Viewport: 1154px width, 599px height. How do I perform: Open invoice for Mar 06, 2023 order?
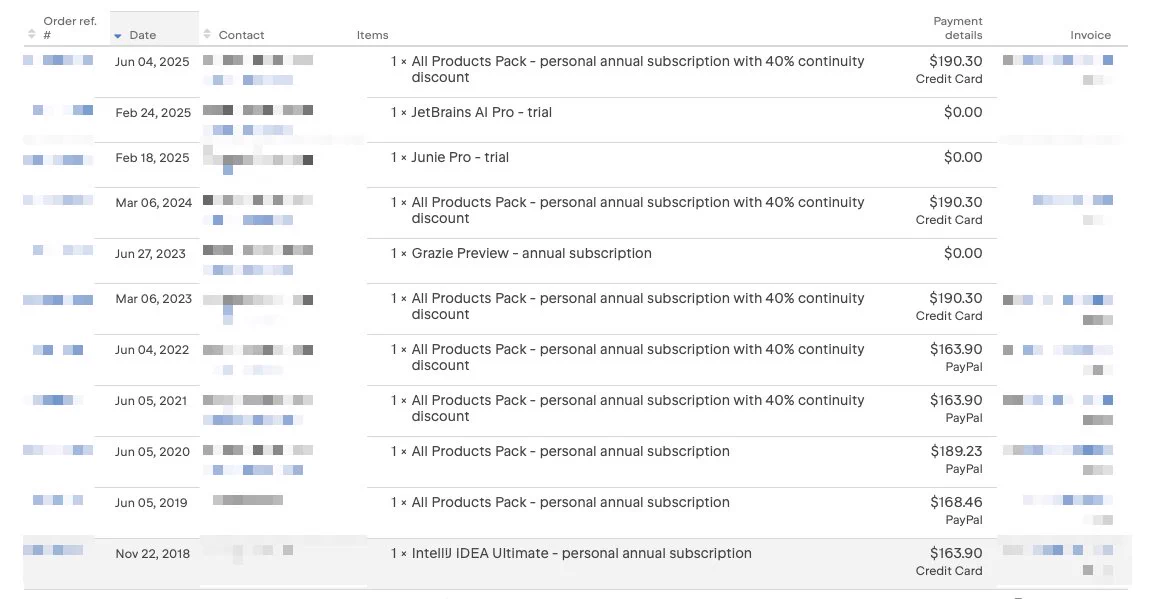tap(1058, 300)
